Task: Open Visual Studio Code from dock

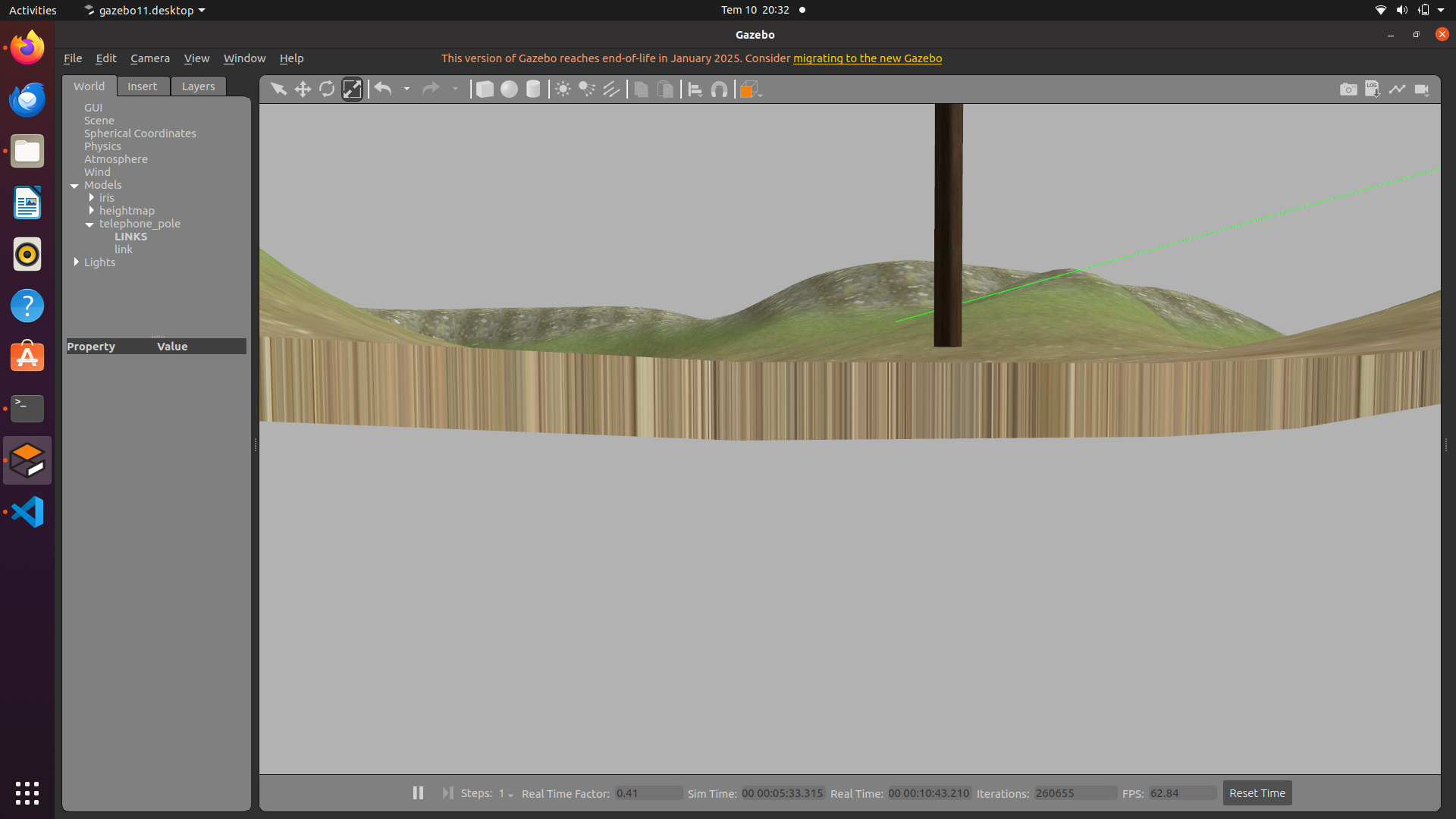Action: pos(27,512)
